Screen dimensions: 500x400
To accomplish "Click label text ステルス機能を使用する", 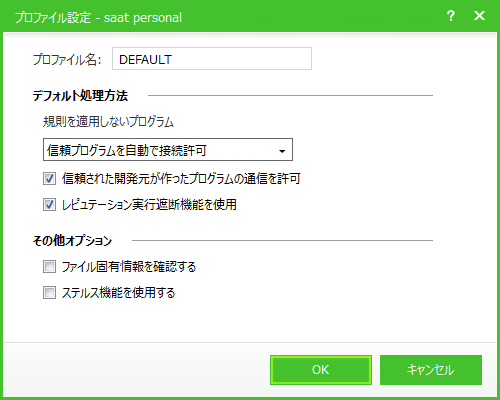I will tap(118, 293).
